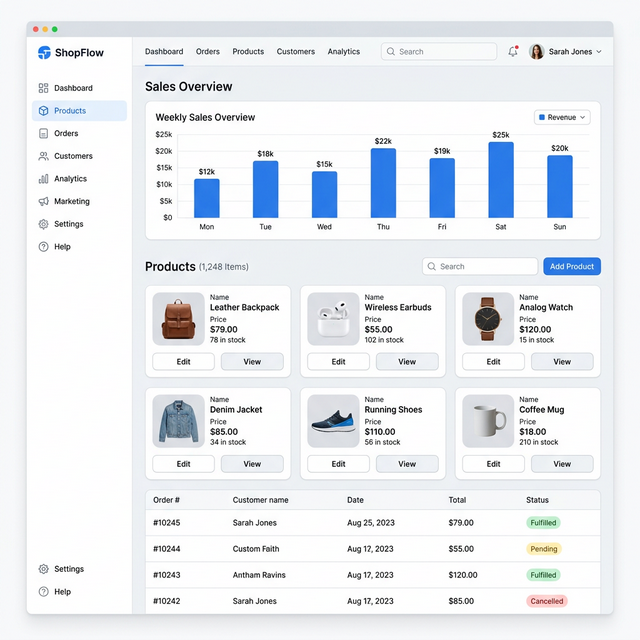Open the Customers tab in top navigation

coord(295,52)
